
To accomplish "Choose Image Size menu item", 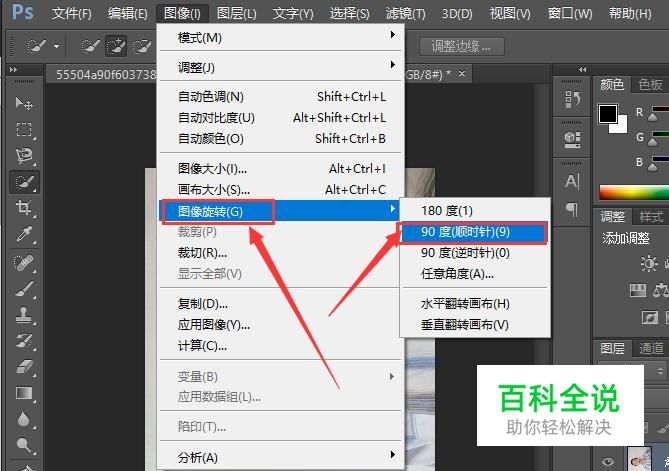I will [x=280, y=169].
